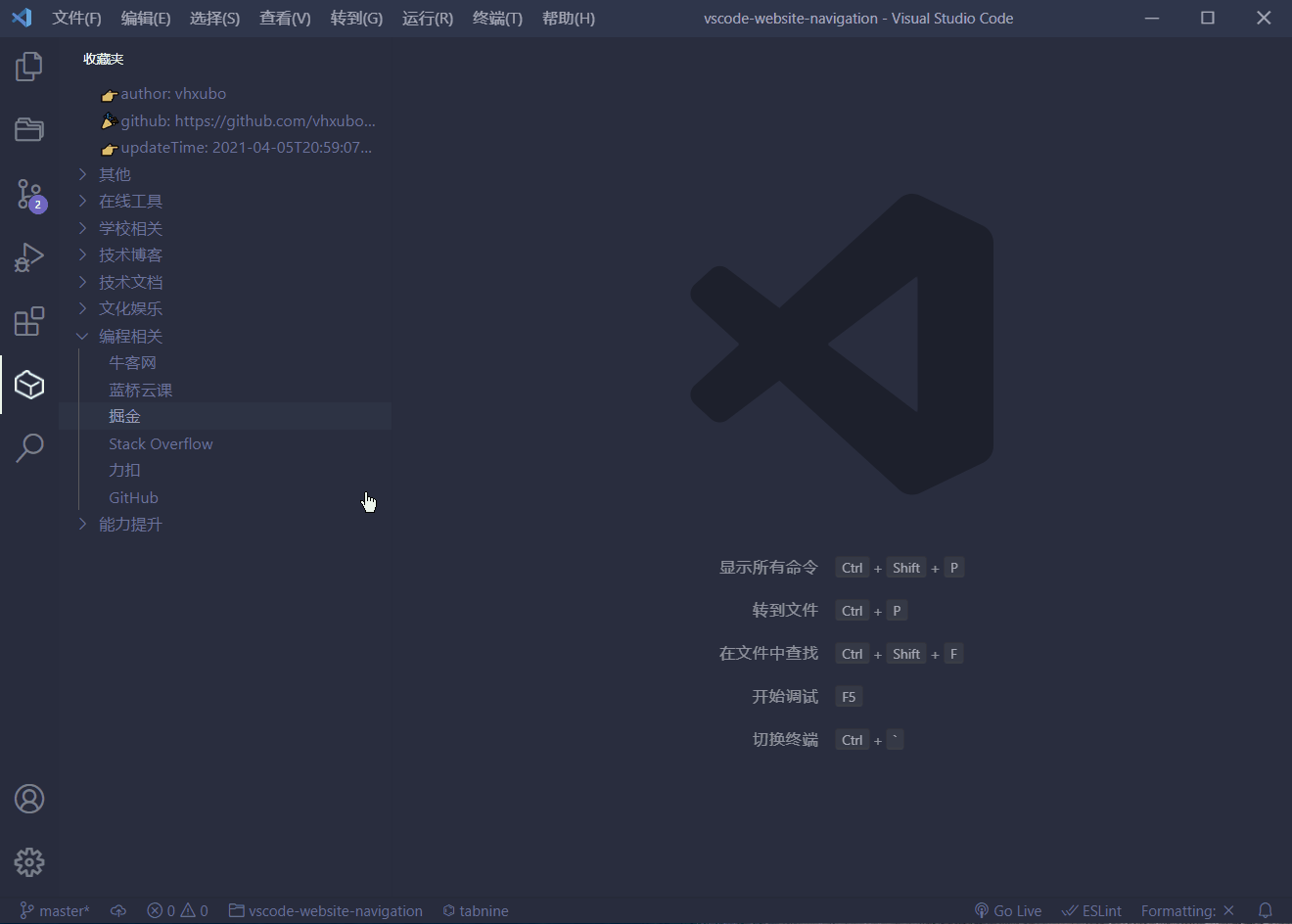Open the errors and warnings count
Image resolution: width=1292 pixels, height=924 pixels.
(x=177, y=910)
